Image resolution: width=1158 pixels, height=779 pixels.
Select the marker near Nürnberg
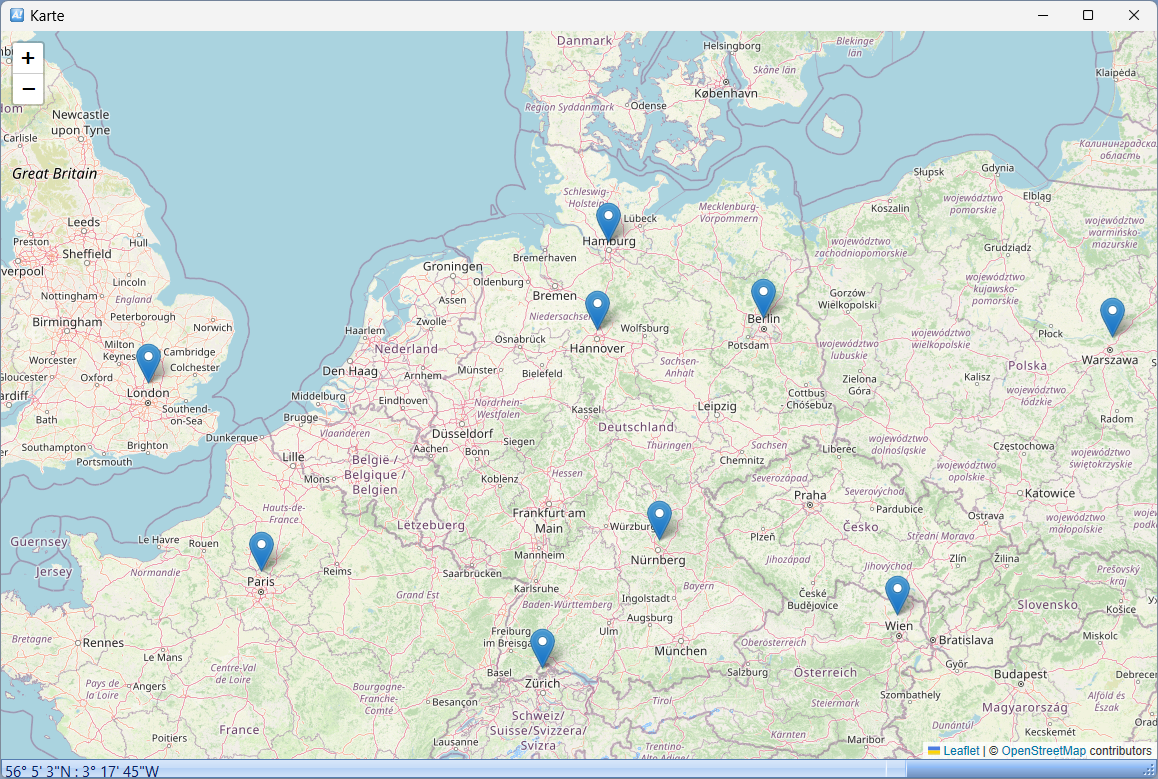(659, 518)
